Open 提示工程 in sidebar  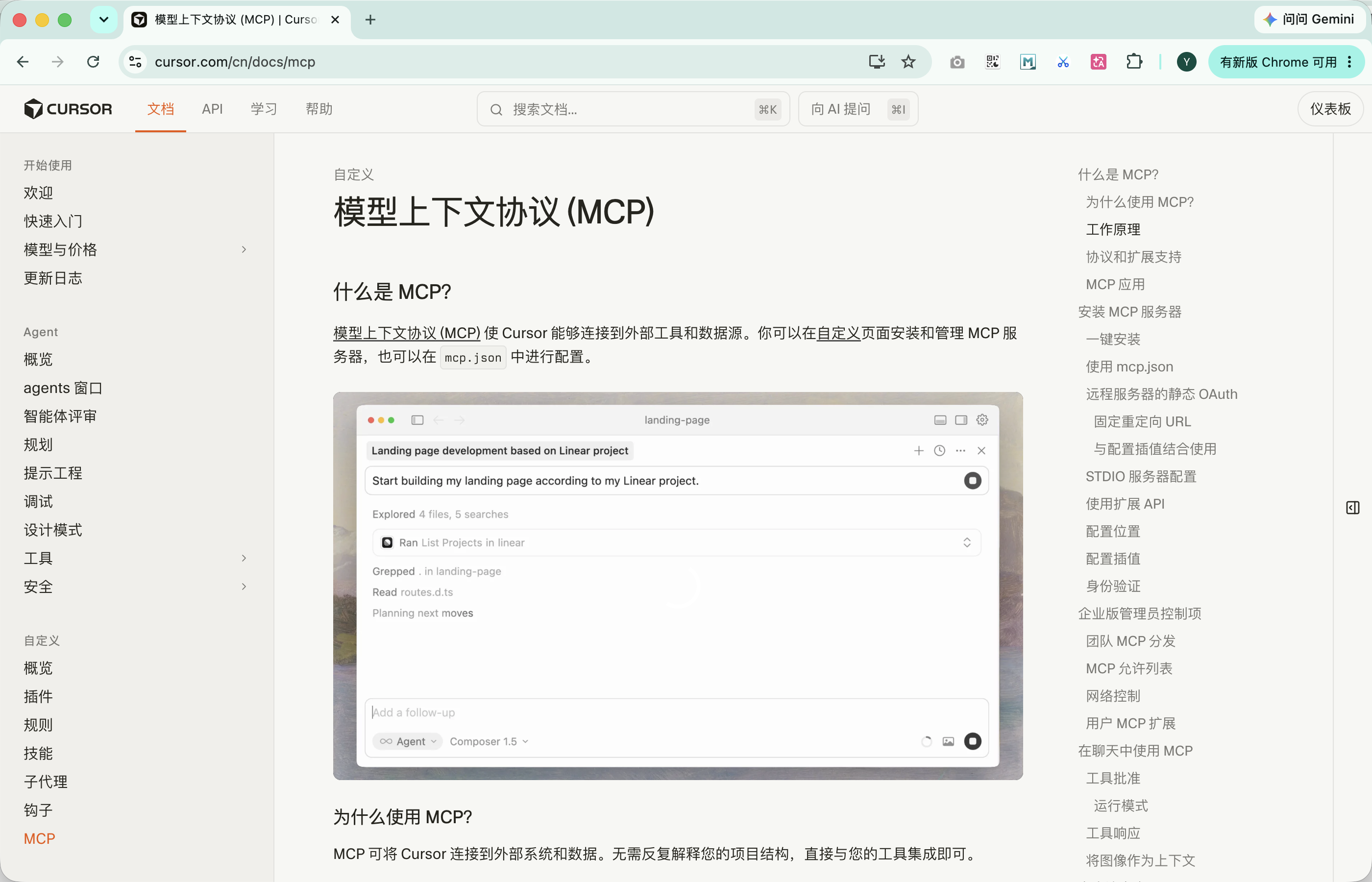(x=53, y=473)
